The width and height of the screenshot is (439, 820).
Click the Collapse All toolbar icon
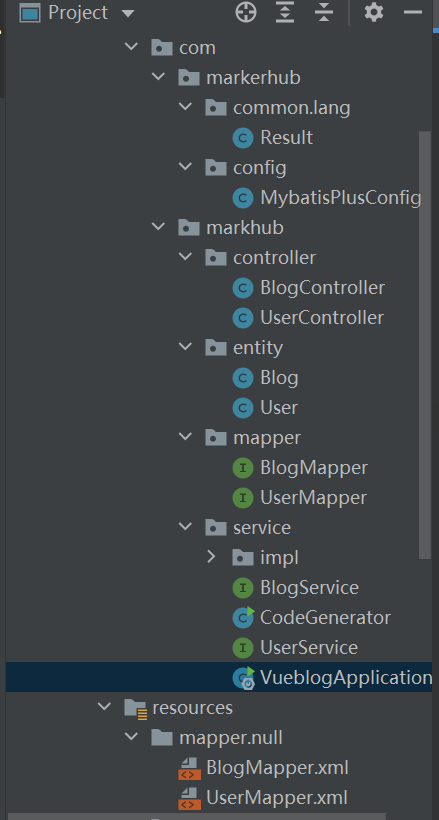[x=324, y=12]
